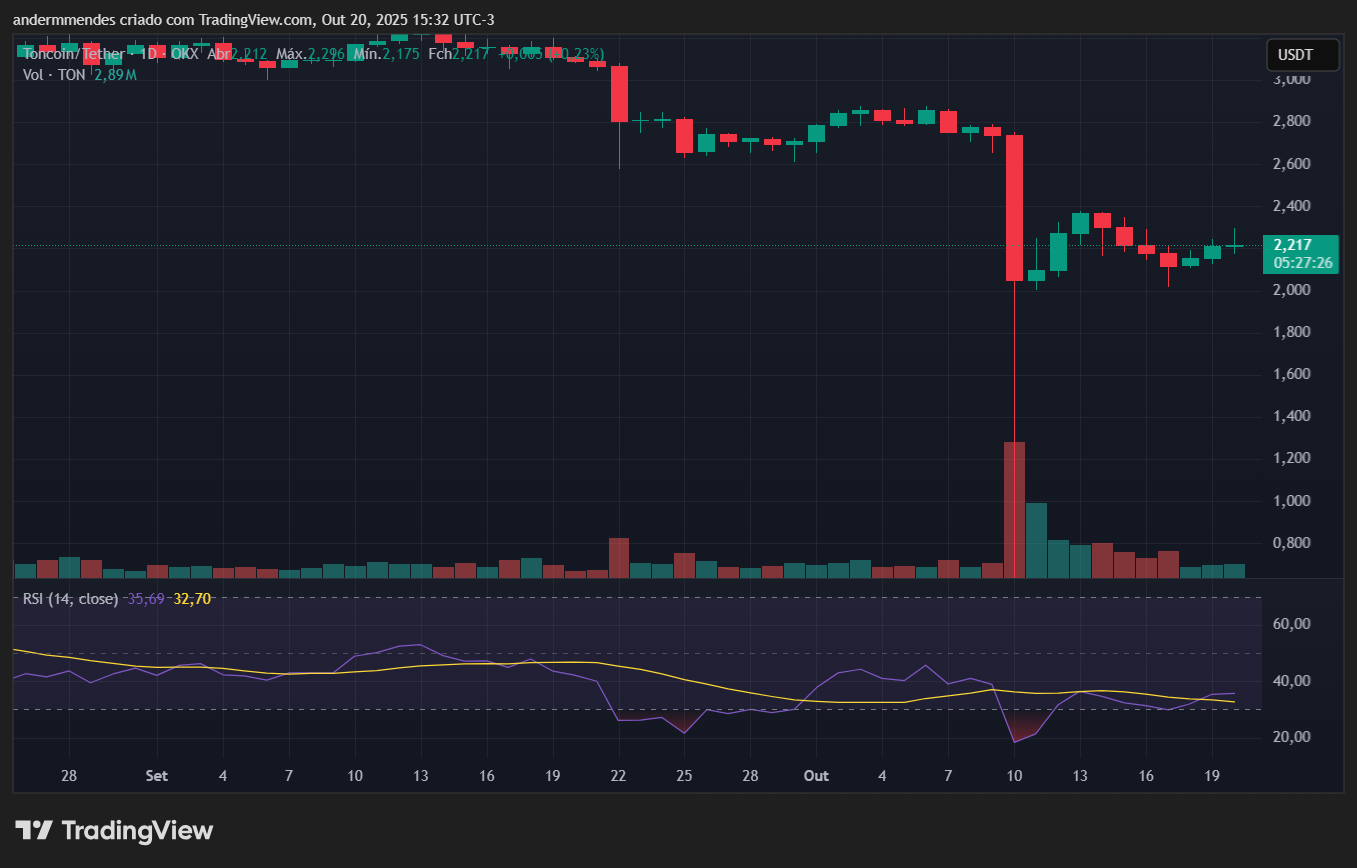Viewport: 1357px width, 868px height.
Task: Click the large red candle on Oct 10
Action: pos(1014,208)
